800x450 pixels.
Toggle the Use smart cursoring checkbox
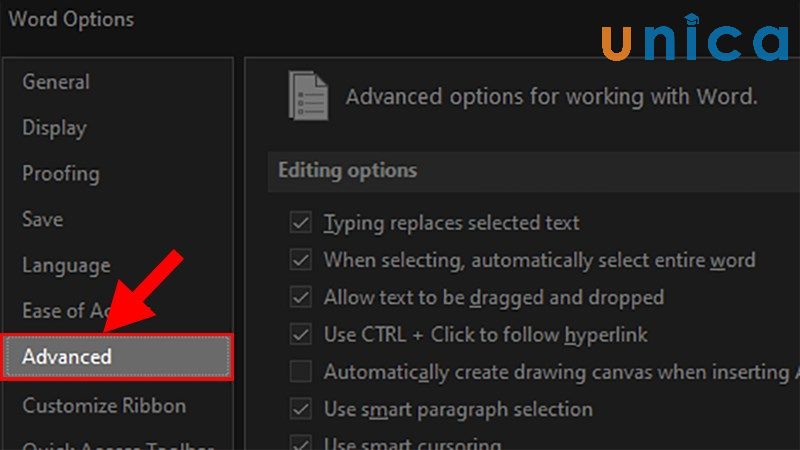tap(300, 442)
